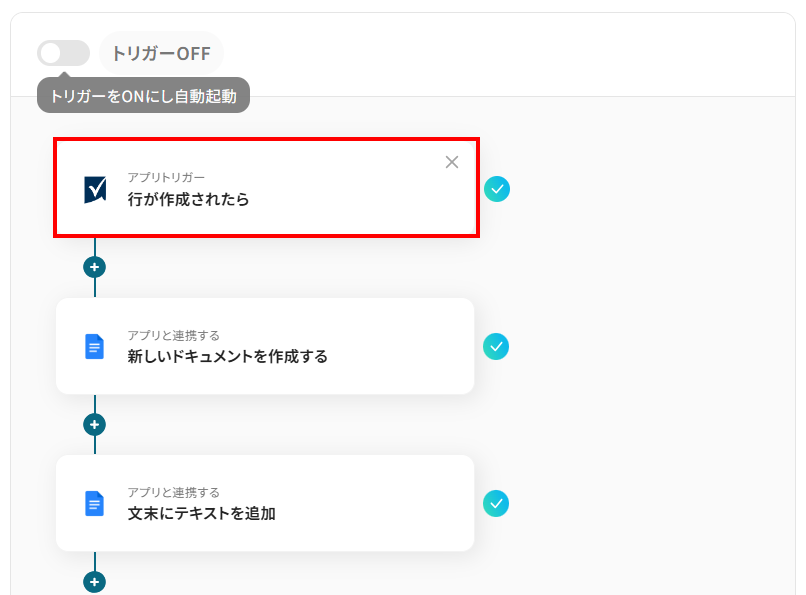Select the 新しいドキュメントを作成する title text
Screen dimensions: 806x595
(x=227, y=356)
